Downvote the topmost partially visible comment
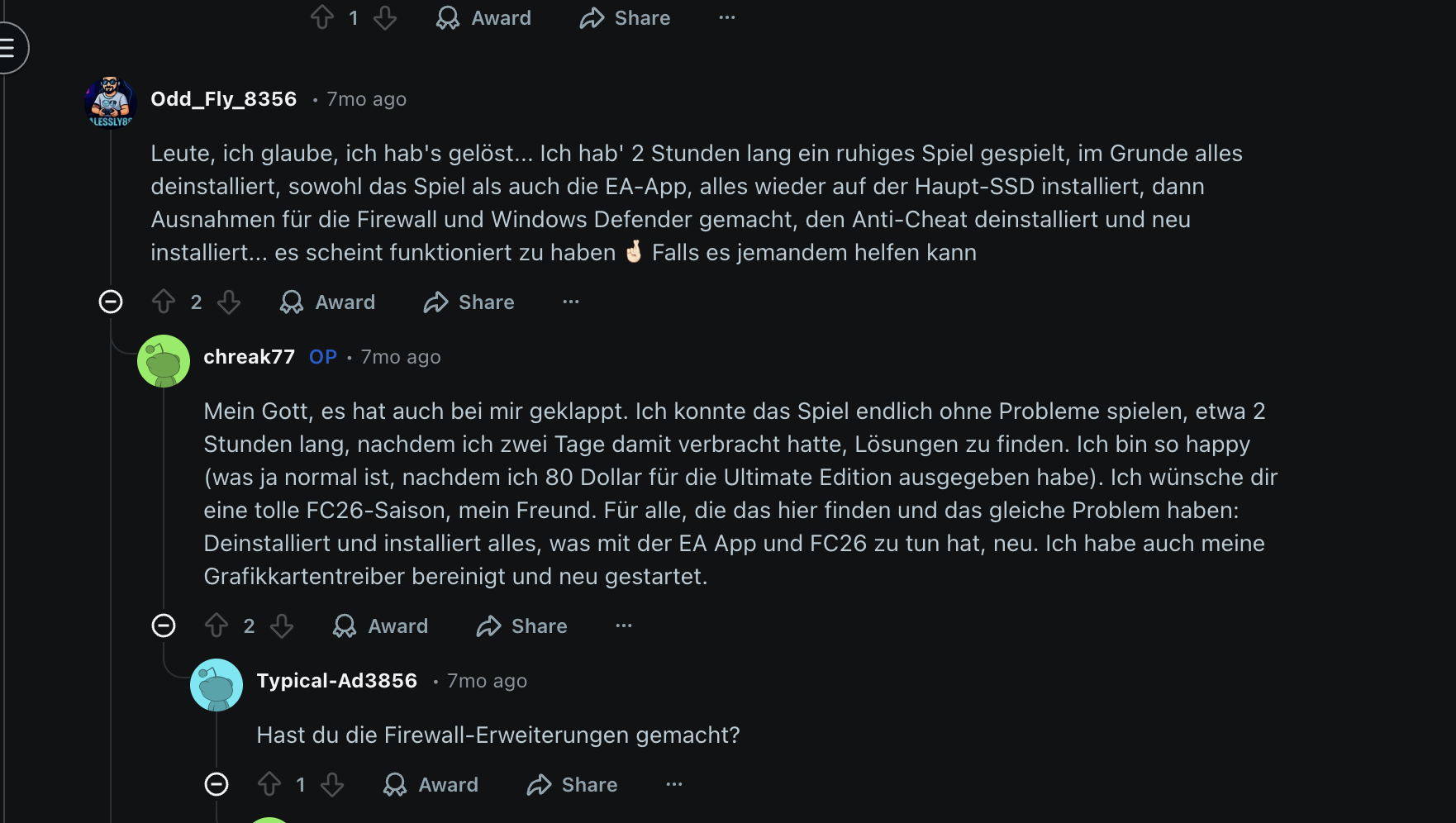1456x823 pixels. coord(385,18)
